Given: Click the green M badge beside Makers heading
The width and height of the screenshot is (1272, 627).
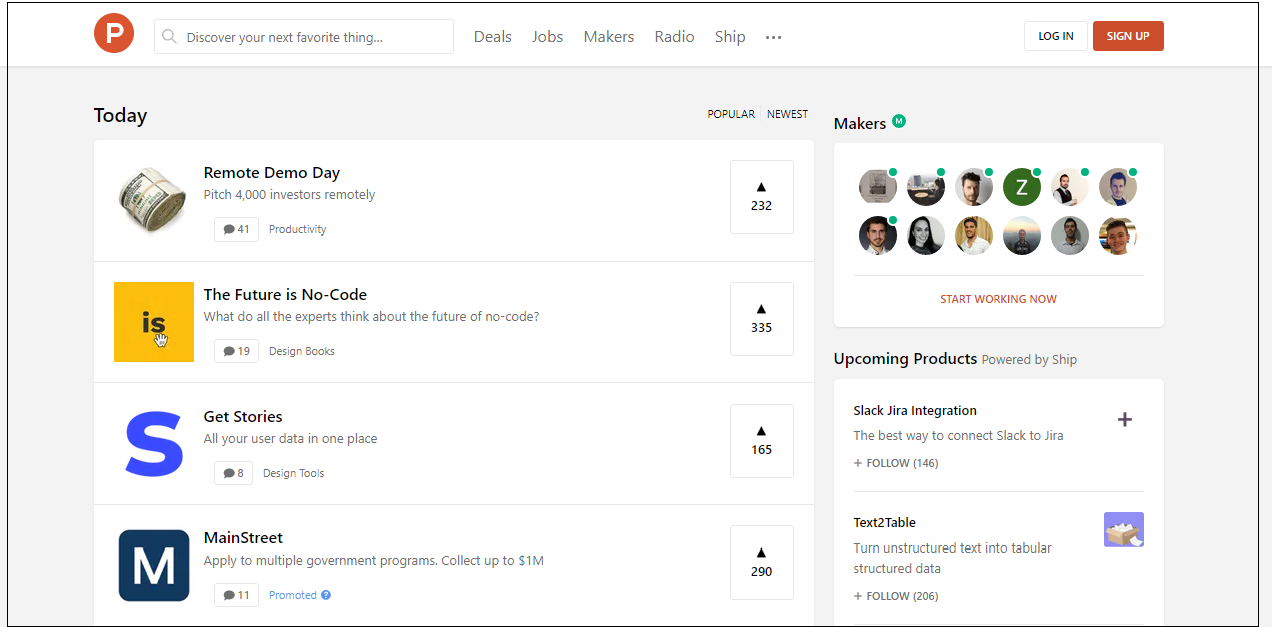Looking at the screenshot, I should pyautogui.click(x=899, y=121).
